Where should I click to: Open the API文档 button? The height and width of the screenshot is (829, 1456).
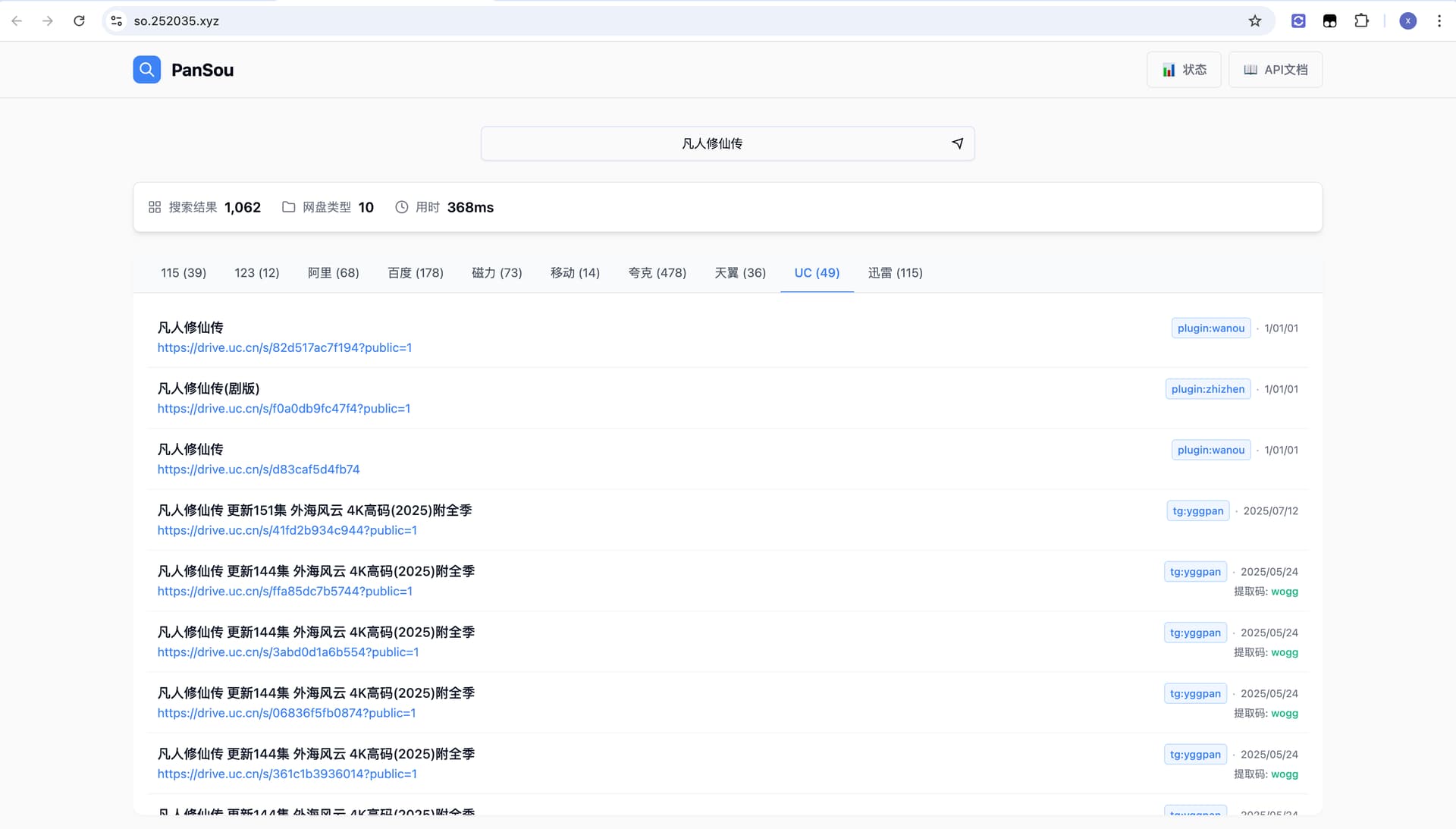[x=1275, y=70]
